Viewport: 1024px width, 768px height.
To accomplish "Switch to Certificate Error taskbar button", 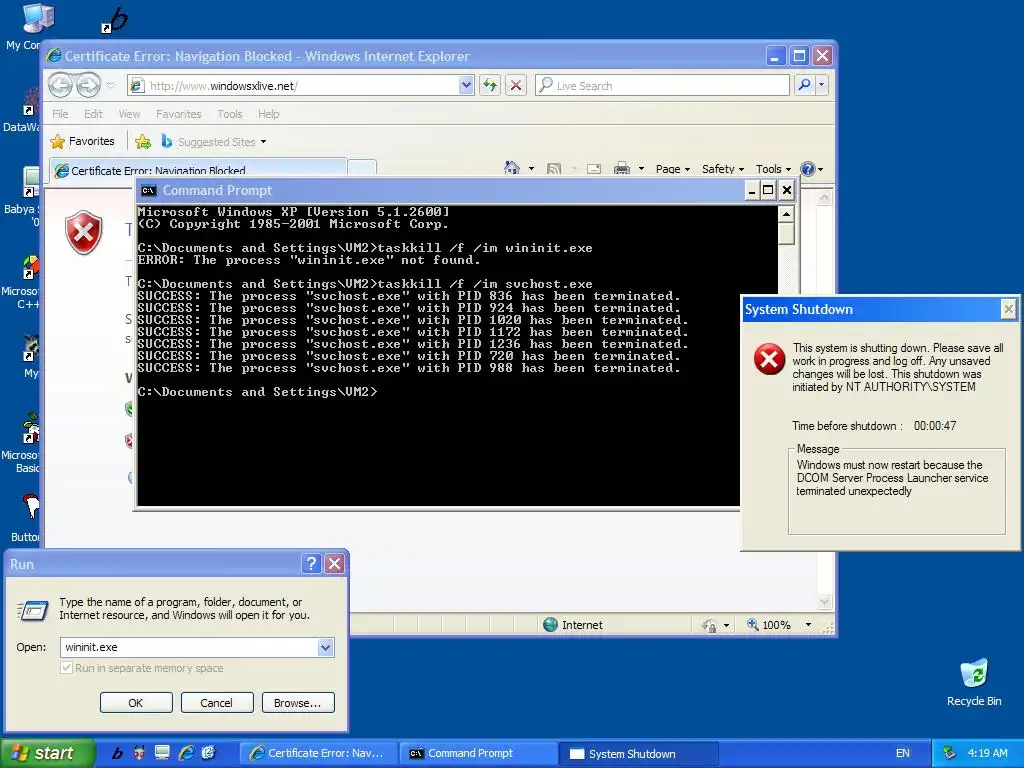I will pyautogui.click(x=318, y=753).
